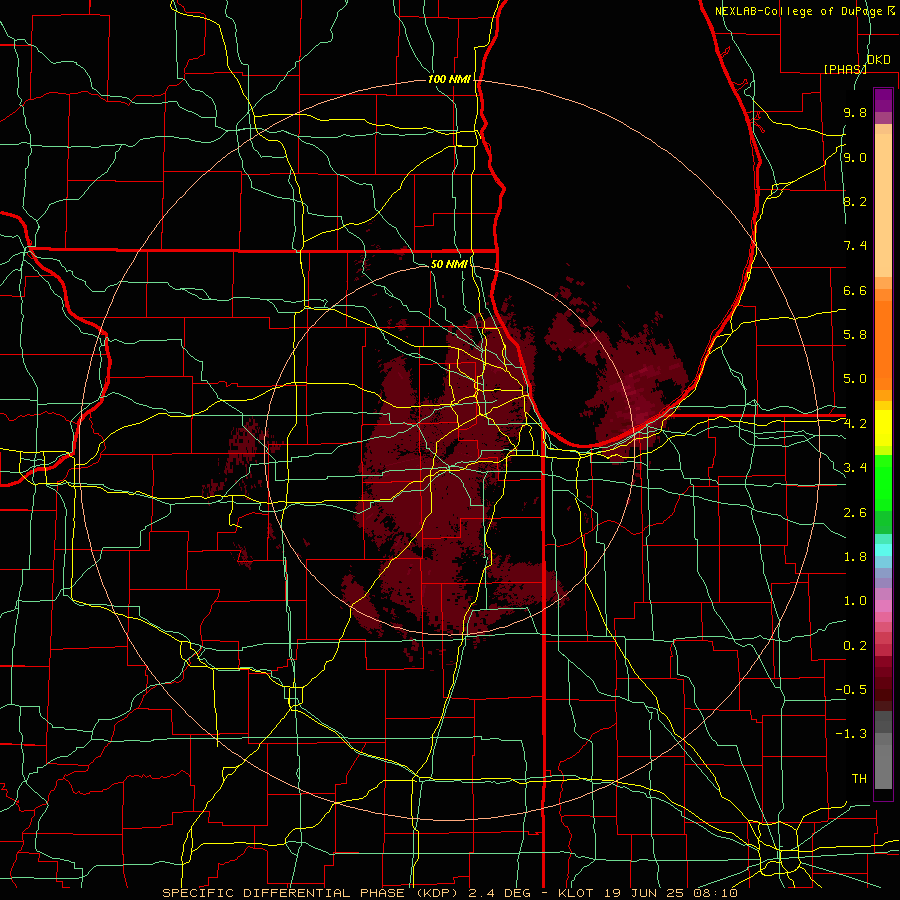Click the 1.8 value on the scale
Image resolution: width=900 pixels, height=900 pixels.
pos(855,557)
